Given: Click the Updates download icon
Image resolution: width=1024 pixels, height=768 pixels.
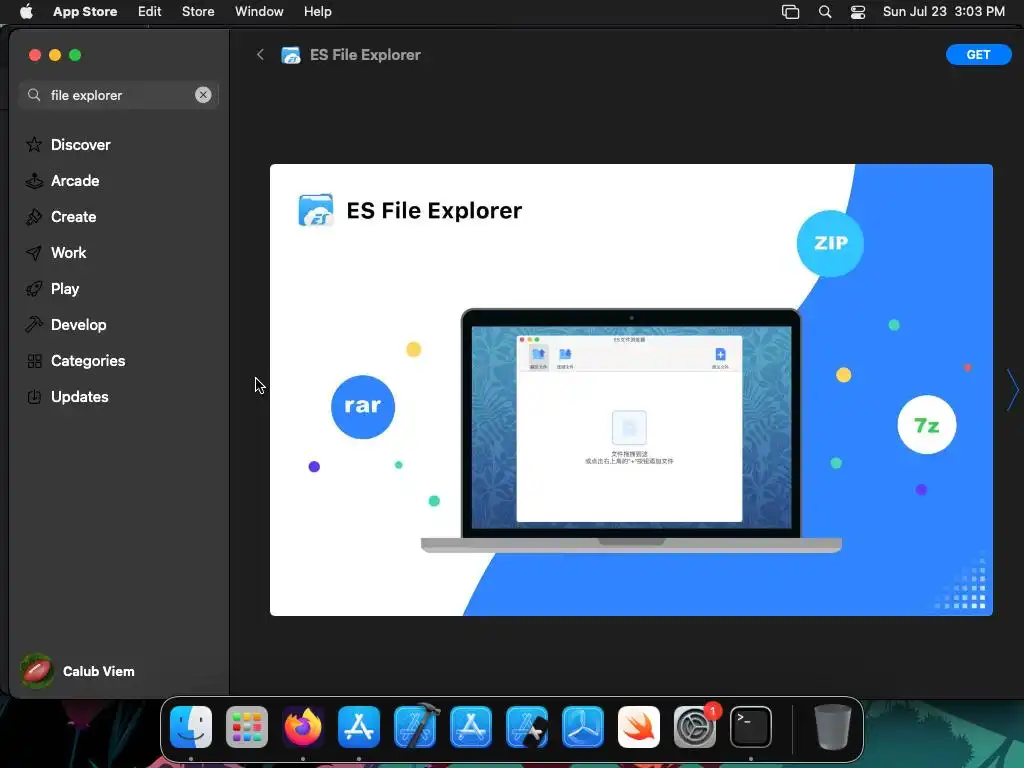Looking at the screenshot, I should pyautogui.click(x=34, y=396).
